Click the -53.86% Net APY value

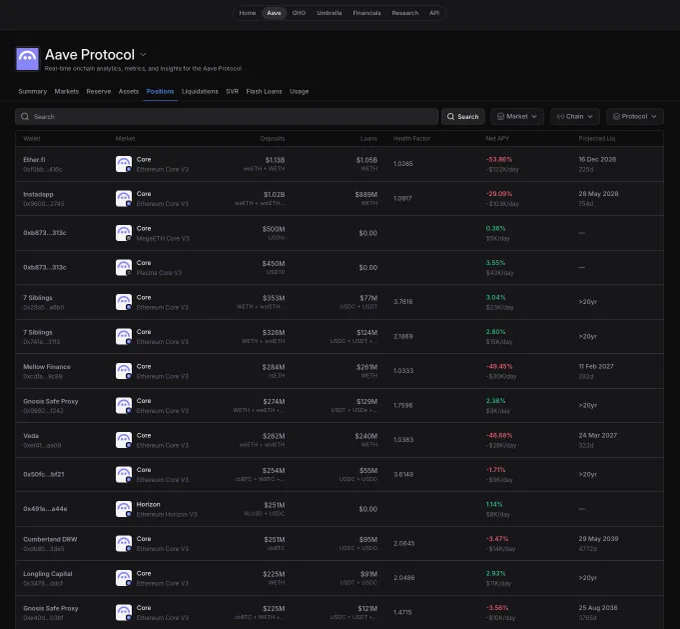tap(499, 159)
